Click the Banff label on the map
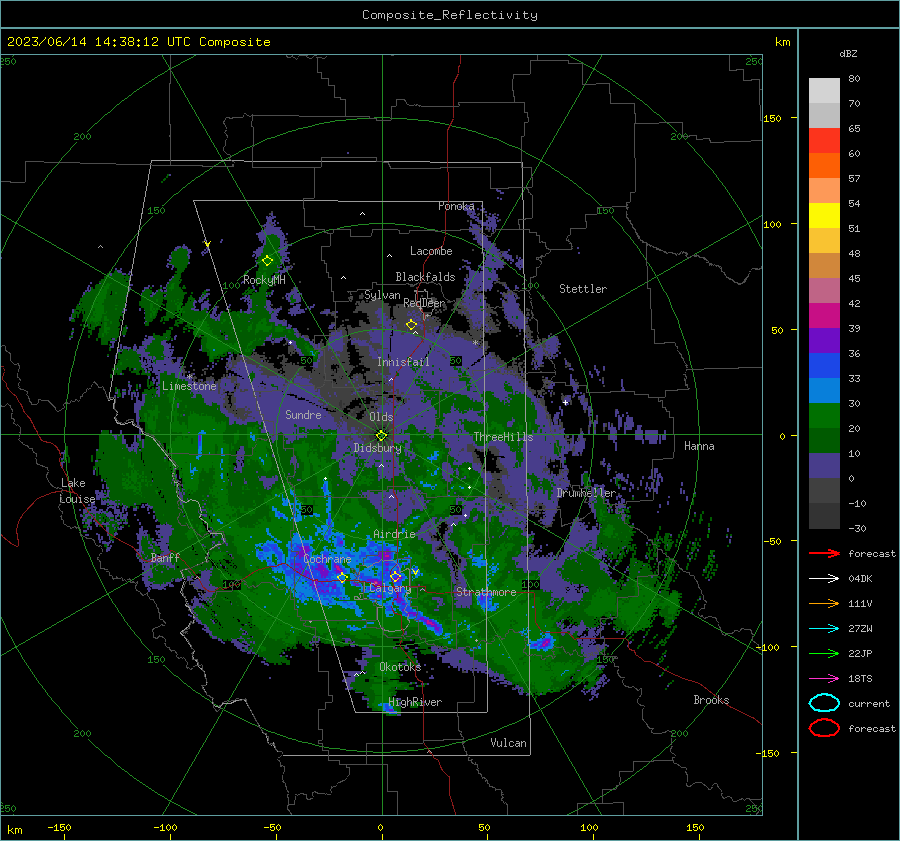900x841 pixels. [165, 557]
